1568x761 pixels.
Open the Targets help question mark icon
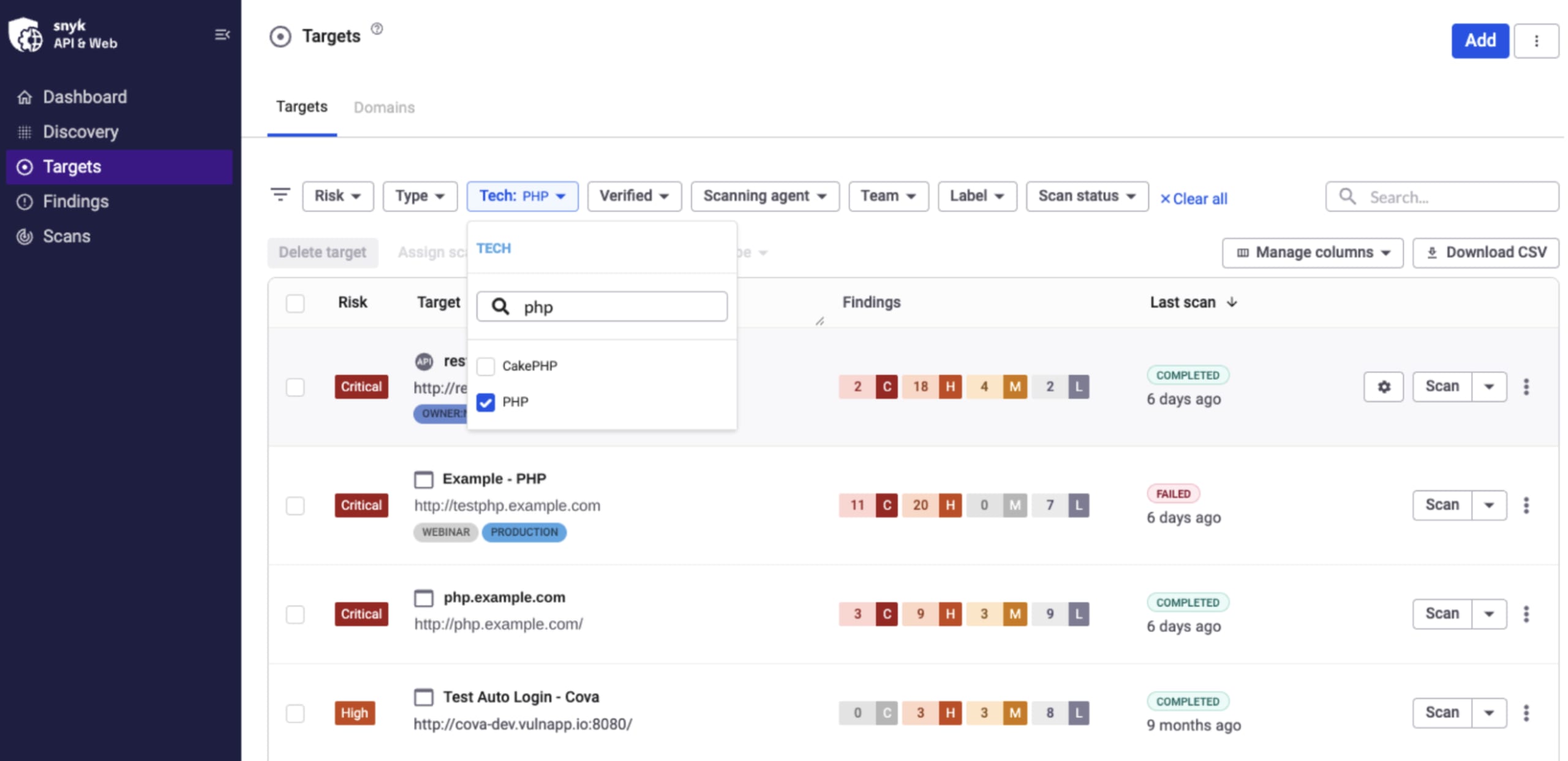377,29
